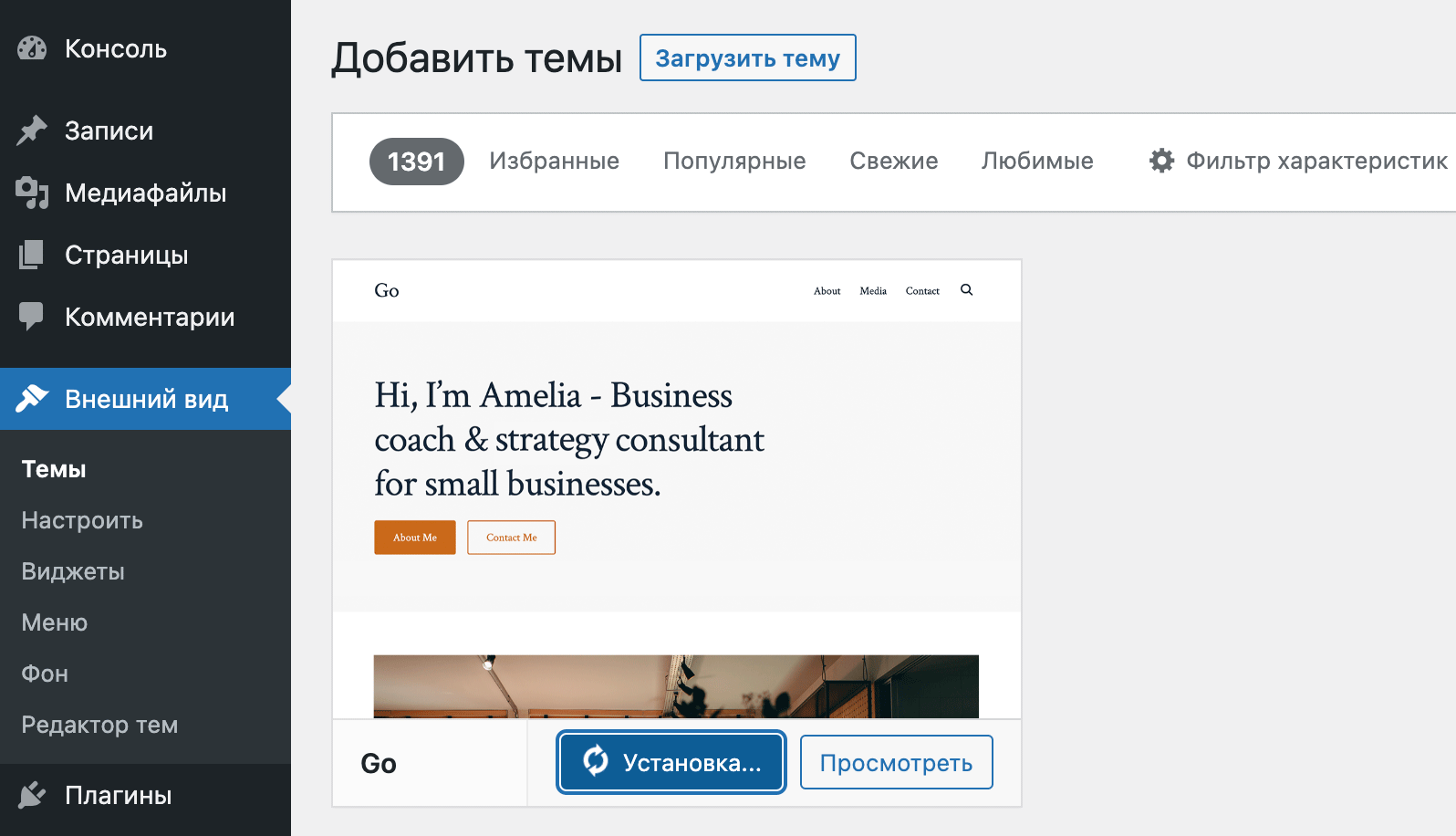Click the Добавить темы page heading

coord(476,58)
